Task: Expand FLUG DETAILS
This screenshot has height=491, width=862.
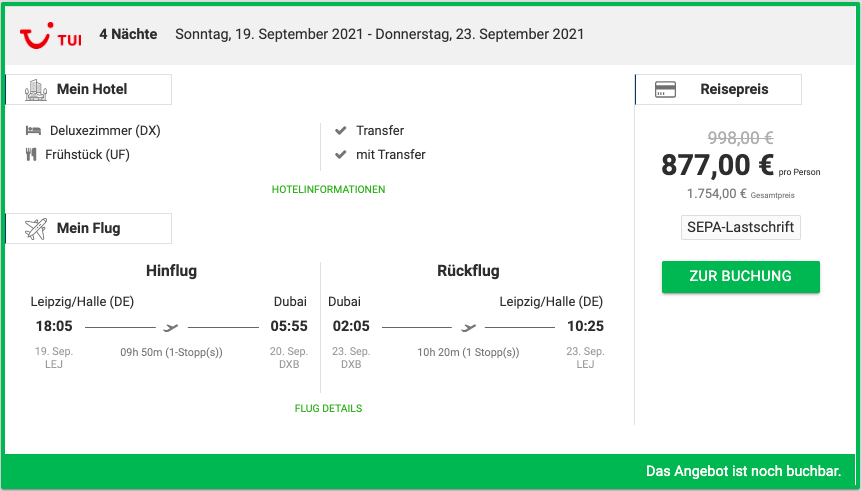Action: (x=328, y=409)
